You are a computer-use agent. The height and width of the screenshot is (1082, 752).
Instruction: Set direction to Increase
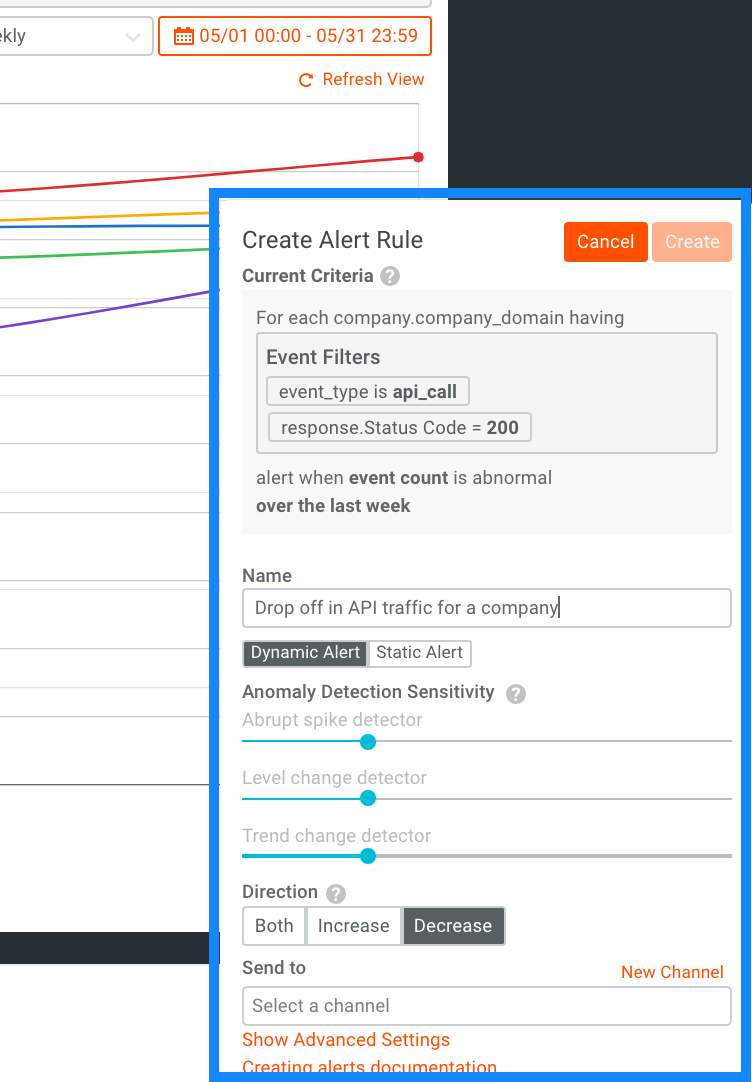click(353, 925)
